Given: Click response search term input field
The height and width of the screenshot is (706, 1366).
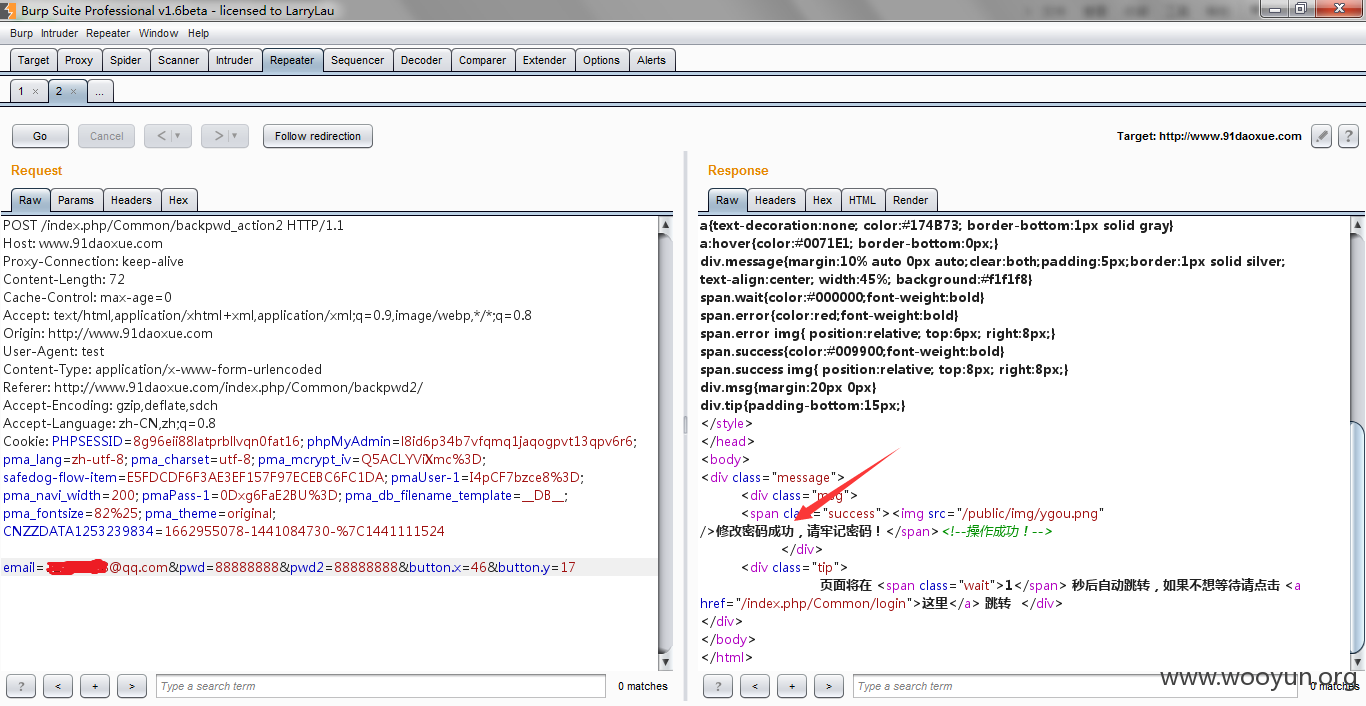Looking at the screenshot, I should pyautogui.click(x=1077, y=686).
